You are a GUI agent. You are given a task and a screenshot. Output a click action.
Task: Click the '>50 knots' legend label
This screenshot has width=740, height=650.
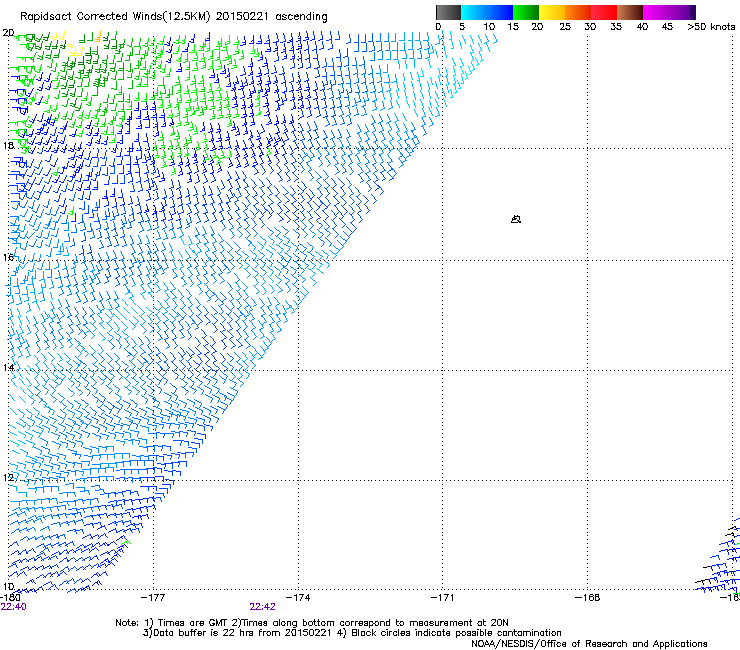click(711, 26)
